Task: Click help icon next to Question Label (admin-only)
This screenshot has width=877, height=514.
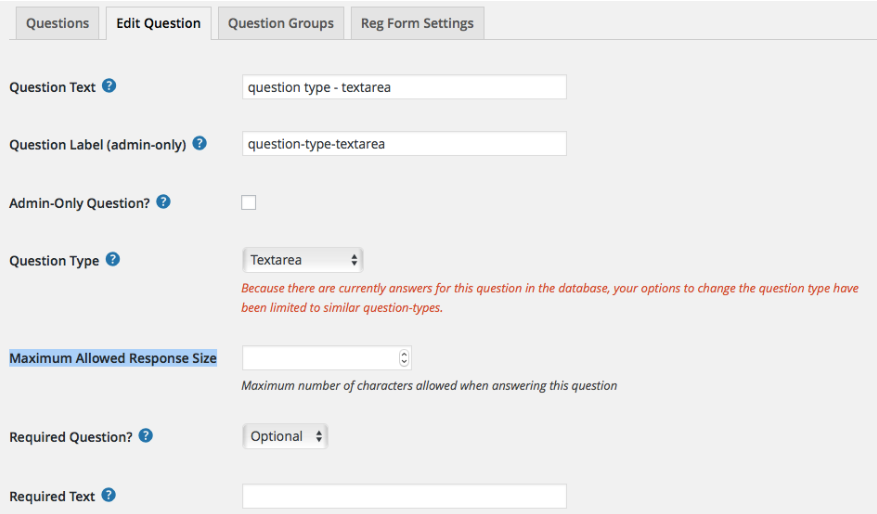Action: (200, 143)
